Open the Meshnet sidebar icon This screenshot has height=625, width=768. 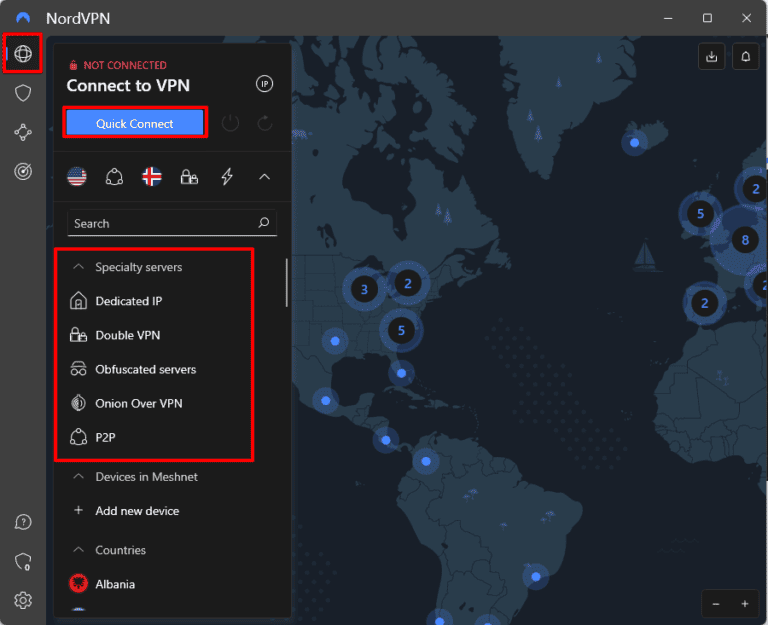22,132
